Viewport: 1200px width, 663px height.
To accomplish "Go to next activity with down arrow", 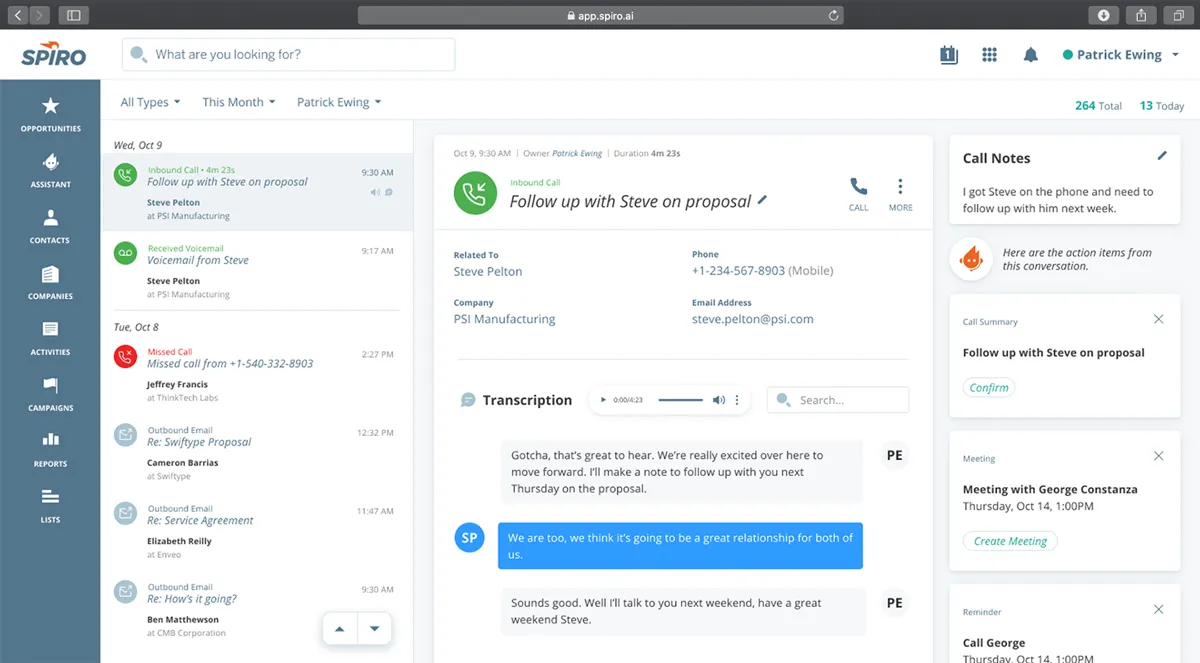I will pyautogui.click(x=374, y=629).
